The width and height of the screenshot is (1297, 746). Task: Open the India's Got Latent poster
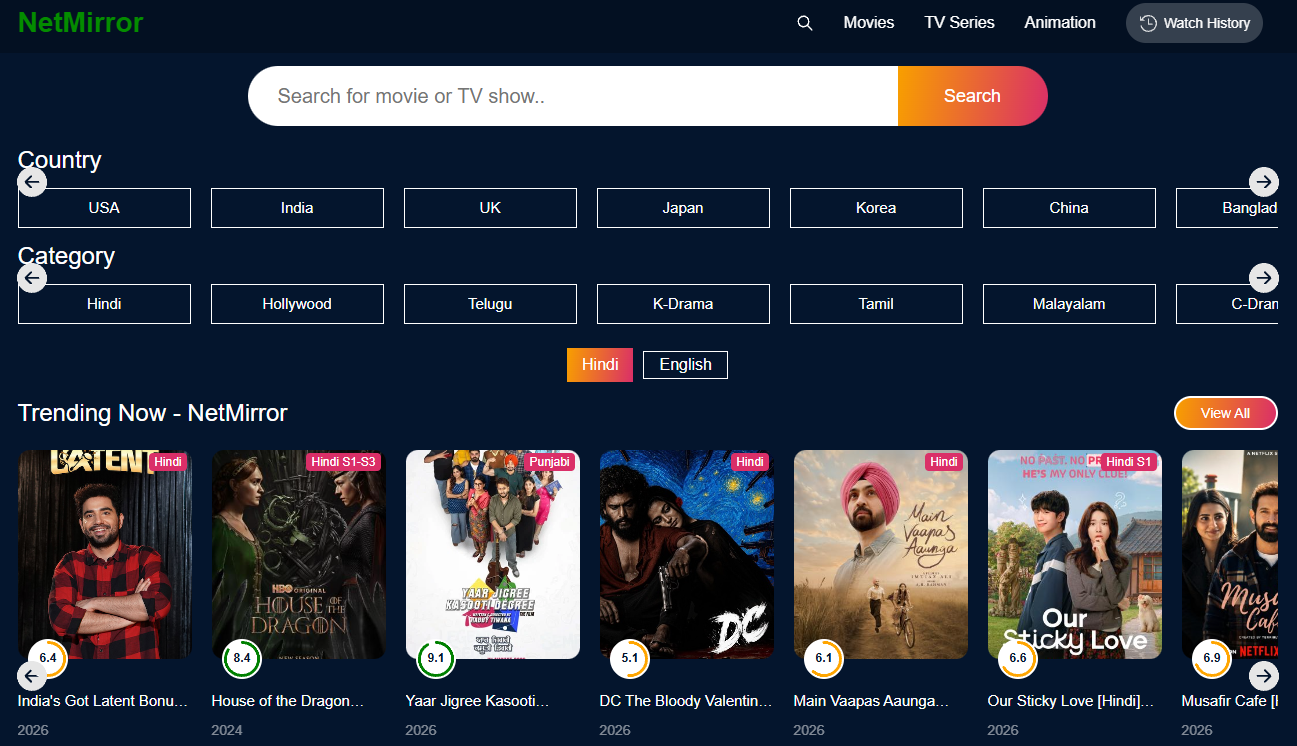point(105,554)
